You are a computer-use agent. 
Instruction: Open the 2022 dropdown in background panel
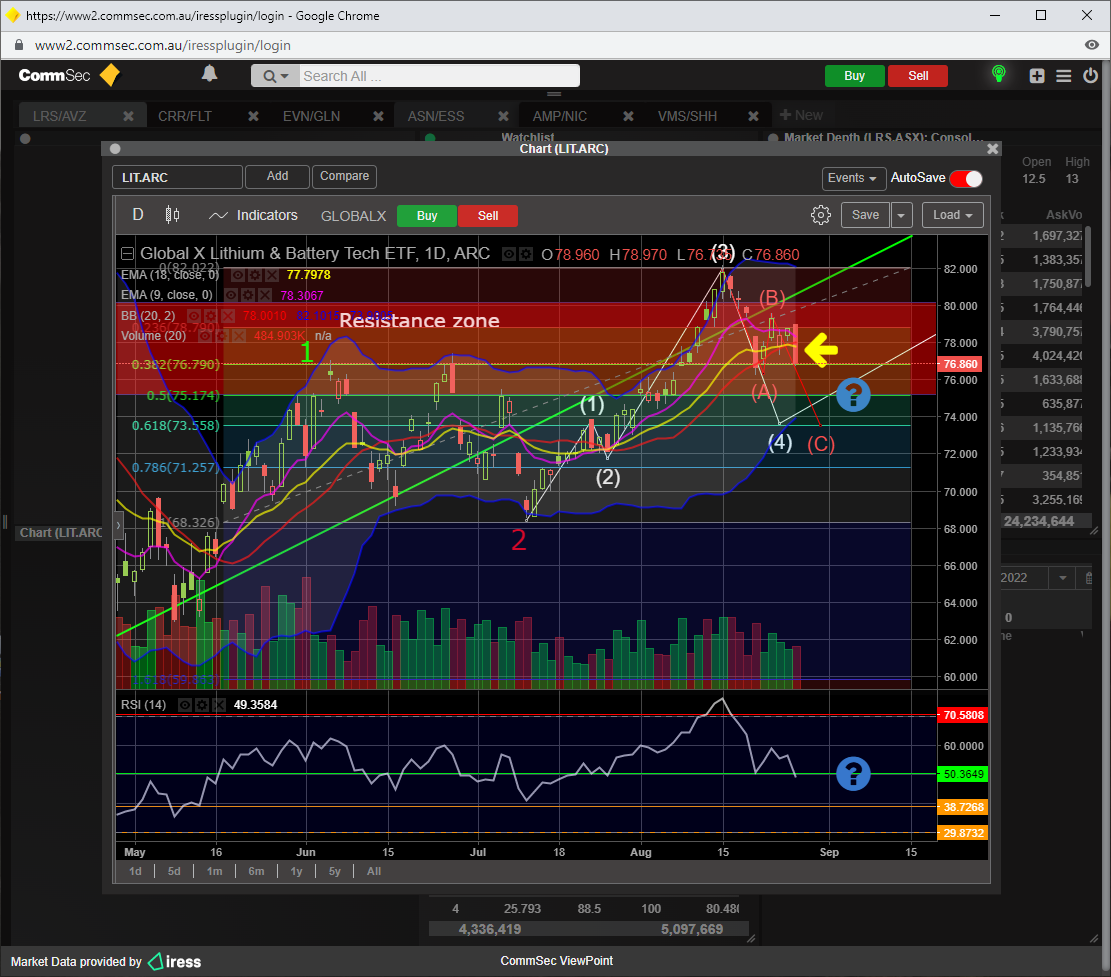coord(1063,578)
